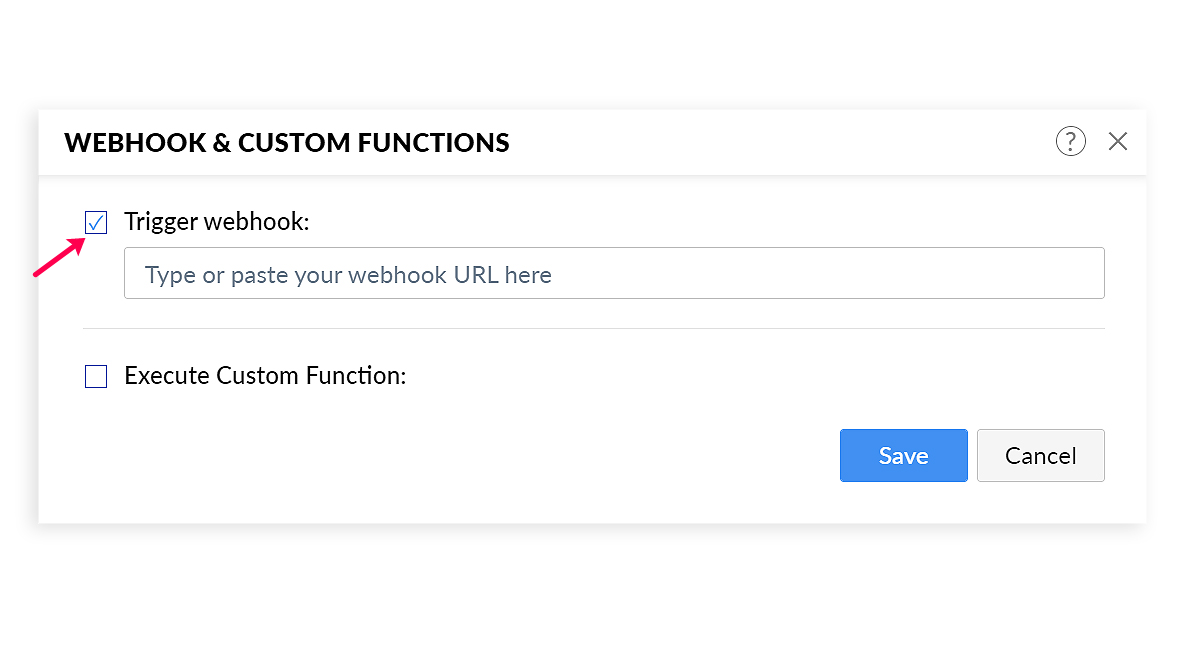Close the Webhook & Custom Functions dialog
The image size is (1185, 666).
tap(1118, 141)
